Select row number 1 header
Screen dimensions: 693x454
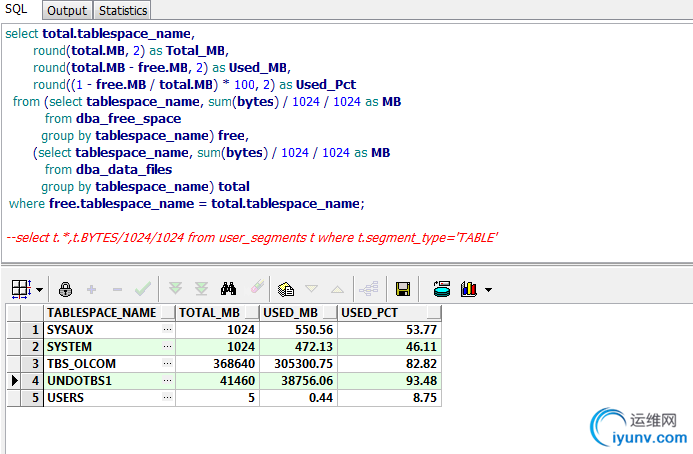[32, 330]
